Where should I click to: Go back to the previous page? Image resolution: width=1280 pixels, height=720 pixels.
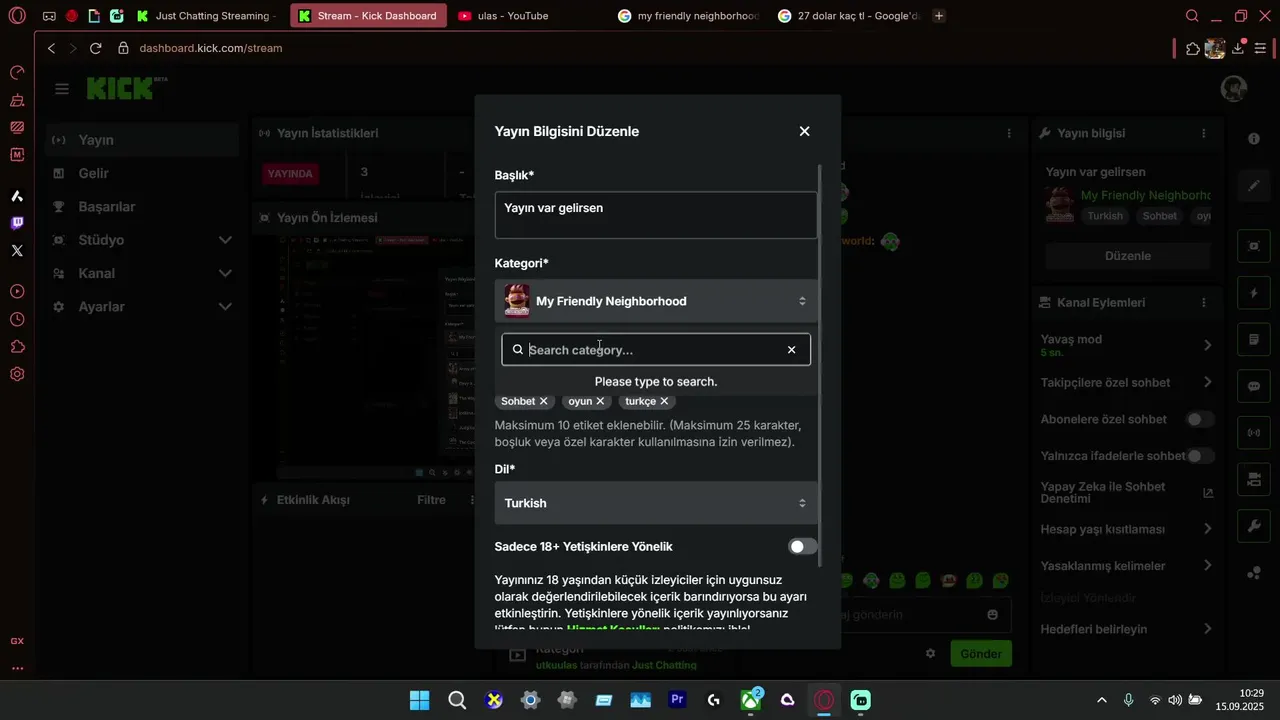[52, 48]
